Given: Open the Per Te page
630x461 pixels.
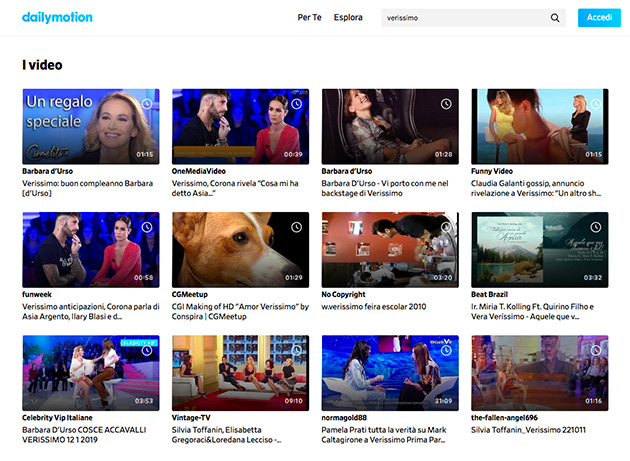Looking at the screenshot, I should point(309,17).
